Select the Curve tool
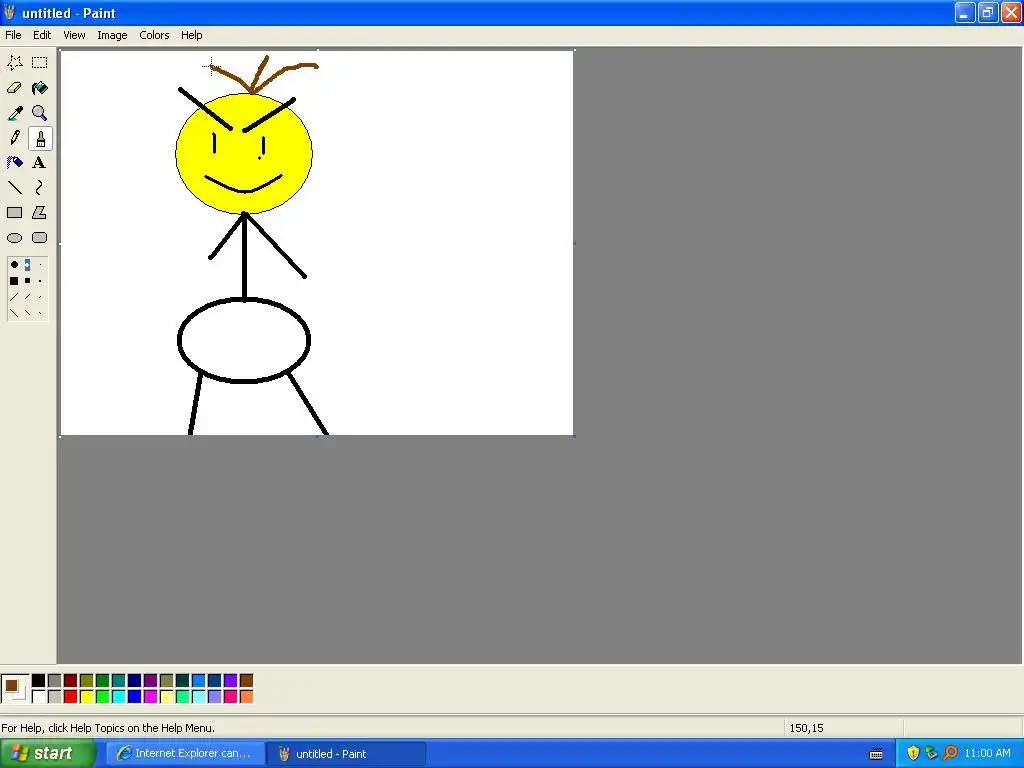Image resolution: width=1024 pixels, height=768 pixels. click(39, 188)
